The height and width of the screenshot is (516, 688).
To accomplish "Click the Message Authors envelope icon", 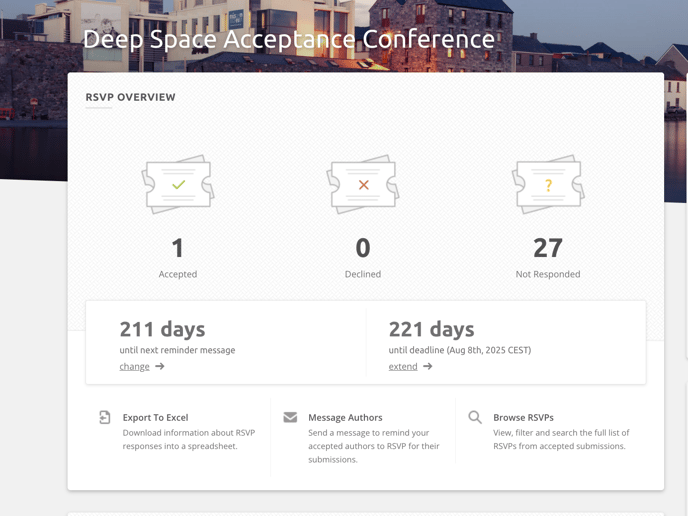I will (290, 417).
